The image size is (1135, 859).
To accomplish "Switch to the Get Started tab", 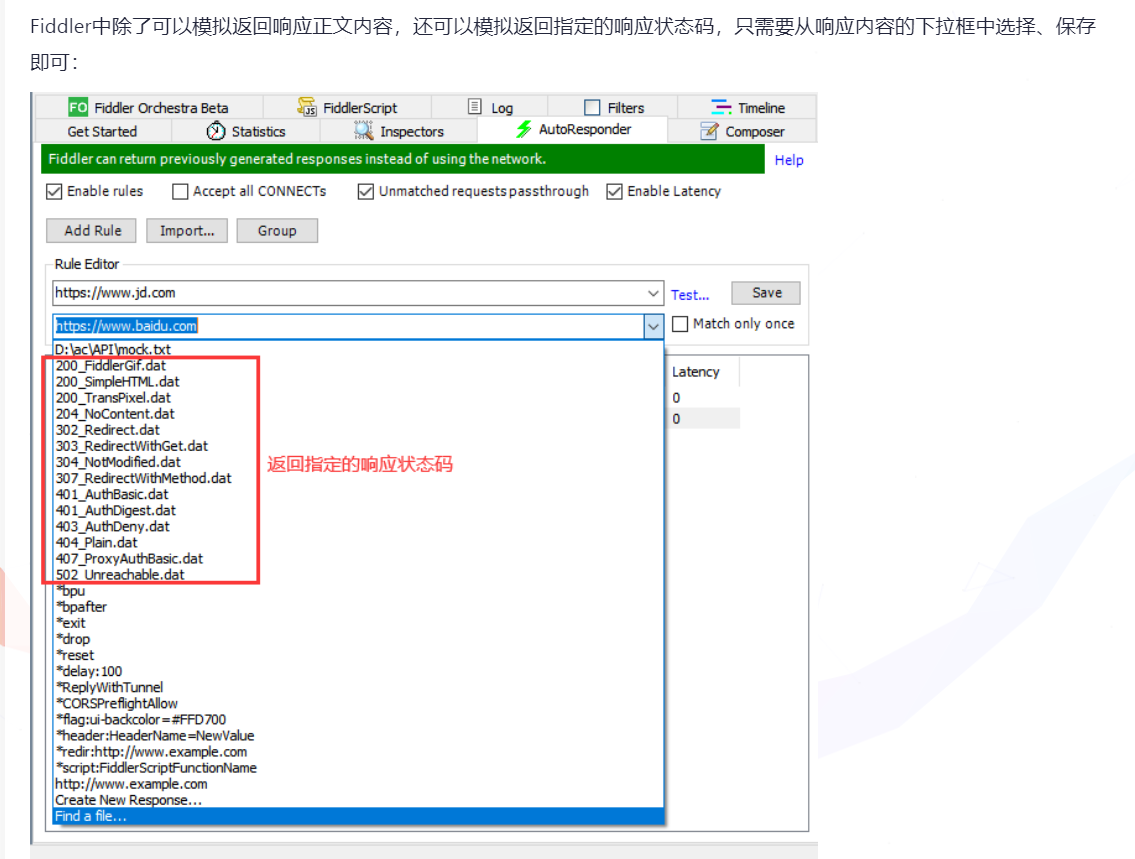I will [102, 131].
